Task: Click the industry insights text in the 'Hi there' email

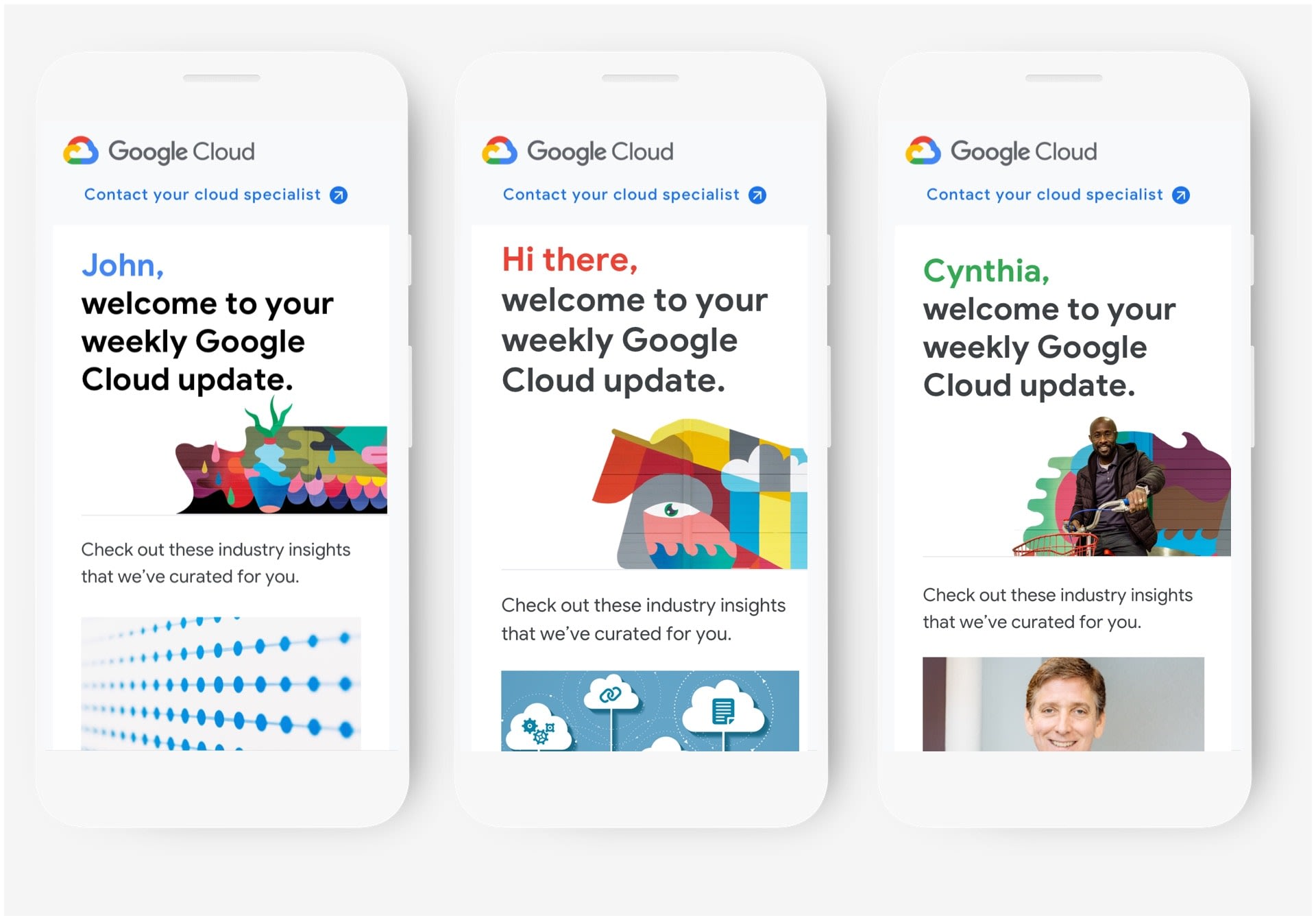Action: (643, 619)
